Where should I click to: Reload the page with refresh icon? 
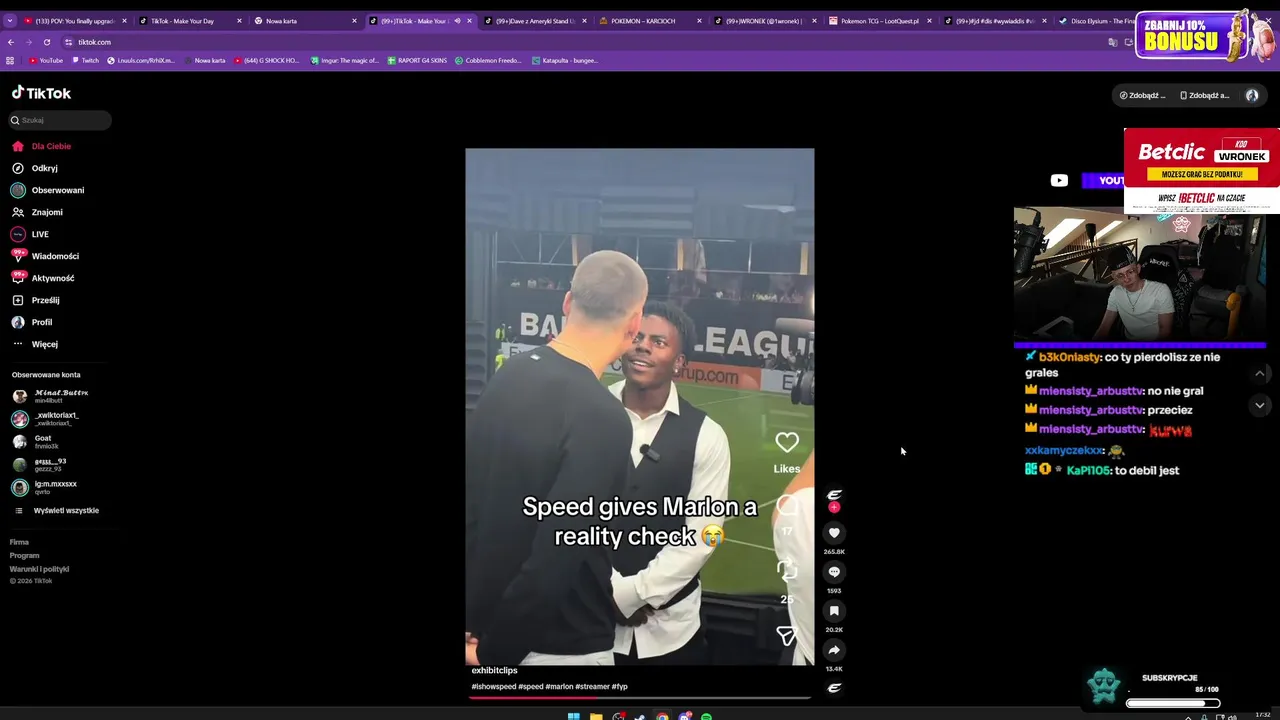(47, 42)
